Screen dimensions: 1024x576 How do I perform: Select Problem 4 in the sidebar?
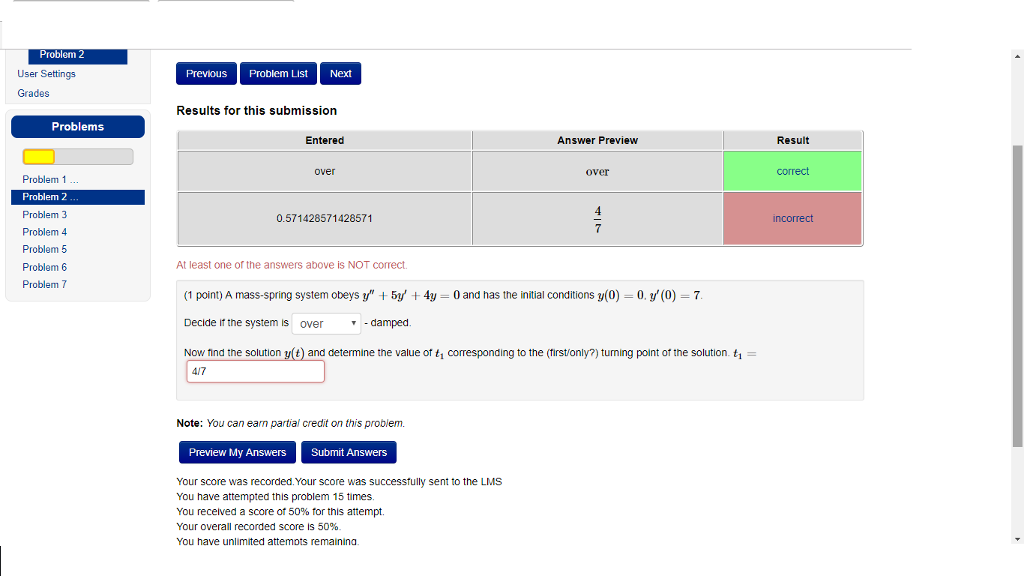pos(44,231)
